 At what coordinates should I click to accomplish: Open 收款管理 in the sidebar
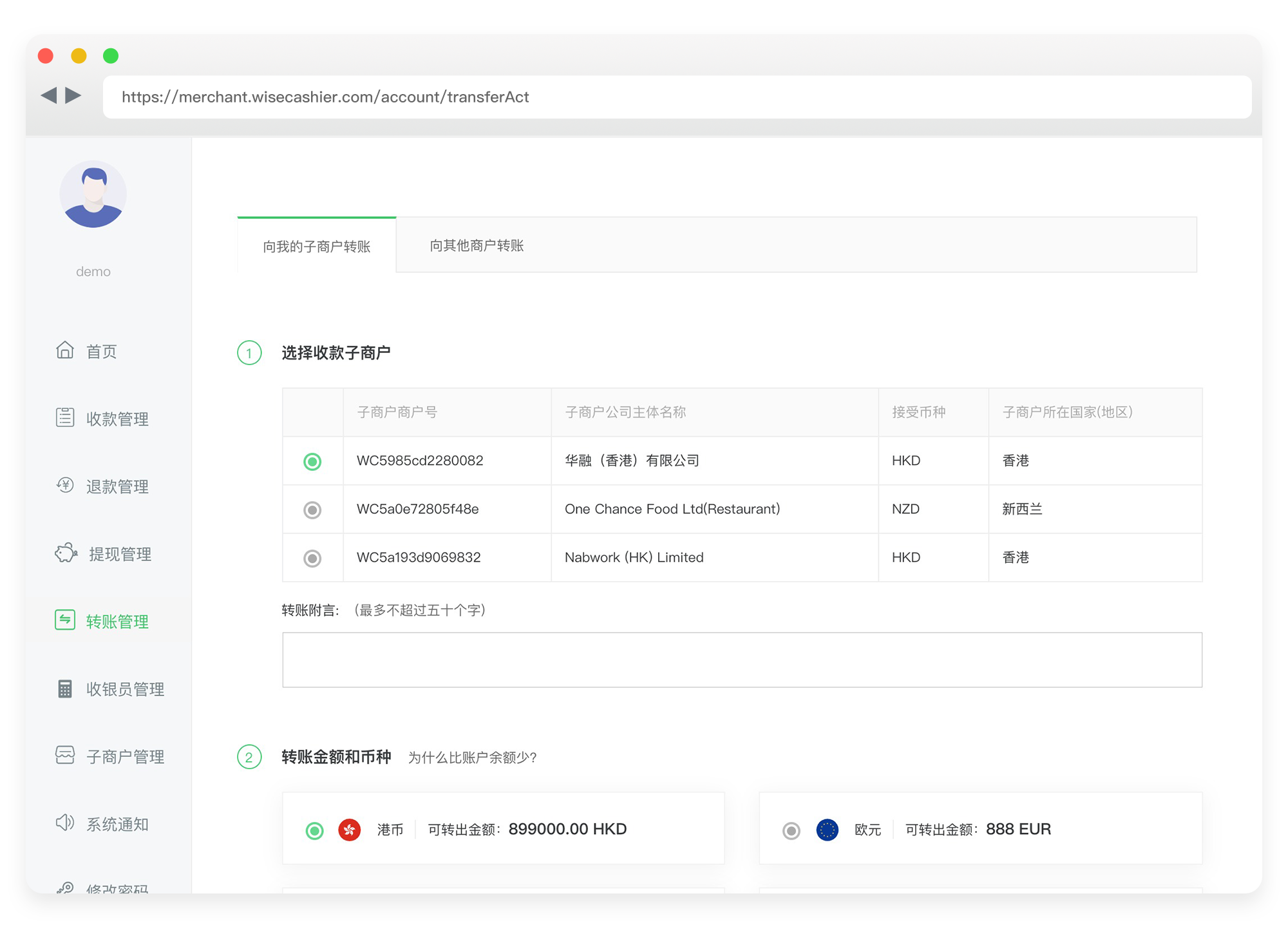pyautogui.click(x=117, y=419)
